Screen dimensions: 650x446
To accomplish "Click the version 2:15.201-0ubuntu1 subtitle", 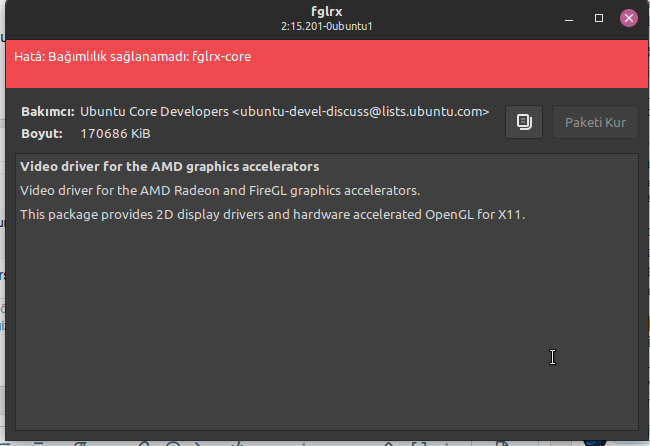I will [324, 25].
